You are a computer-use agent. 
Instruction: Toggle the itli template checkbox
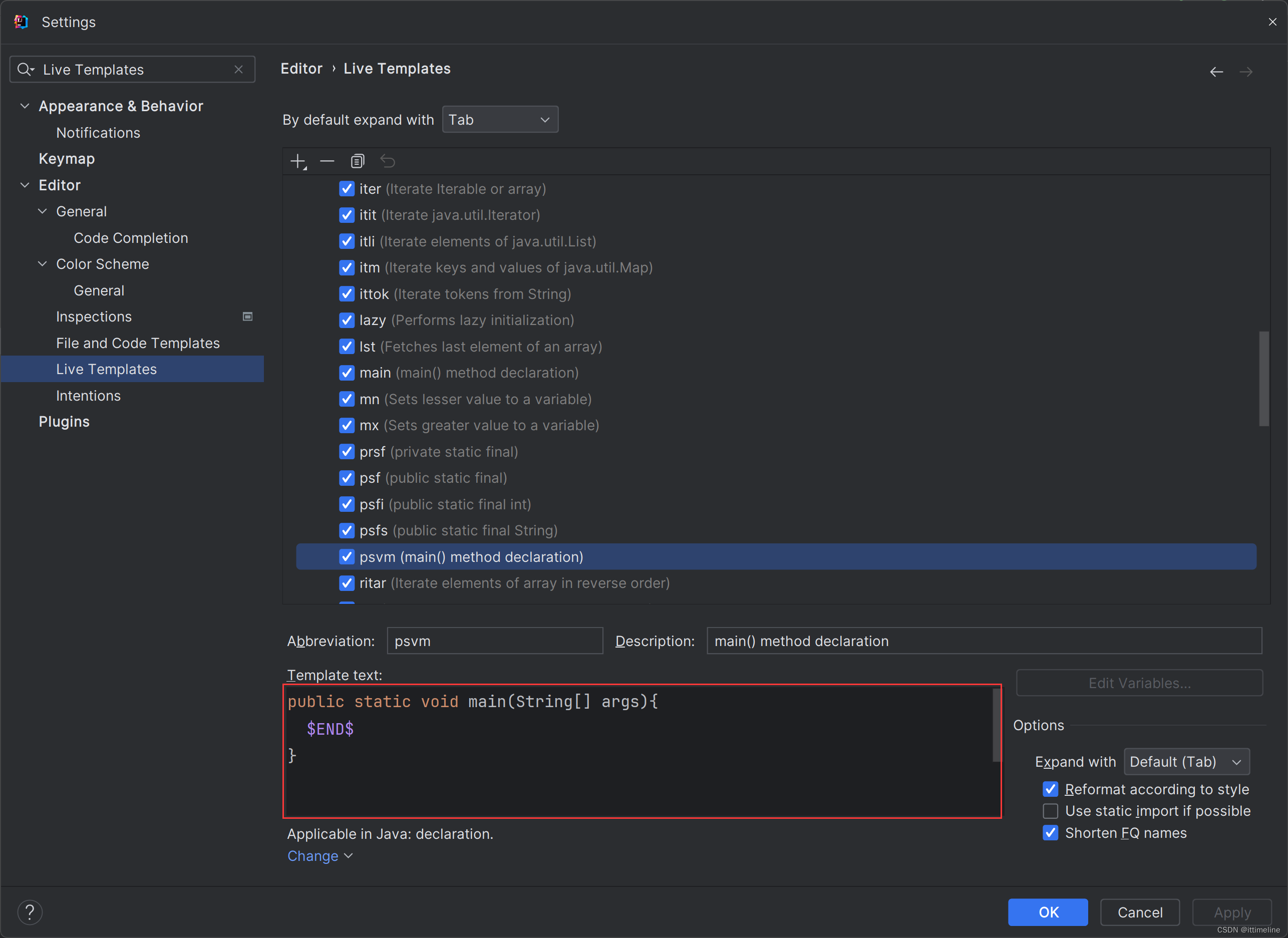click(347, 241)
